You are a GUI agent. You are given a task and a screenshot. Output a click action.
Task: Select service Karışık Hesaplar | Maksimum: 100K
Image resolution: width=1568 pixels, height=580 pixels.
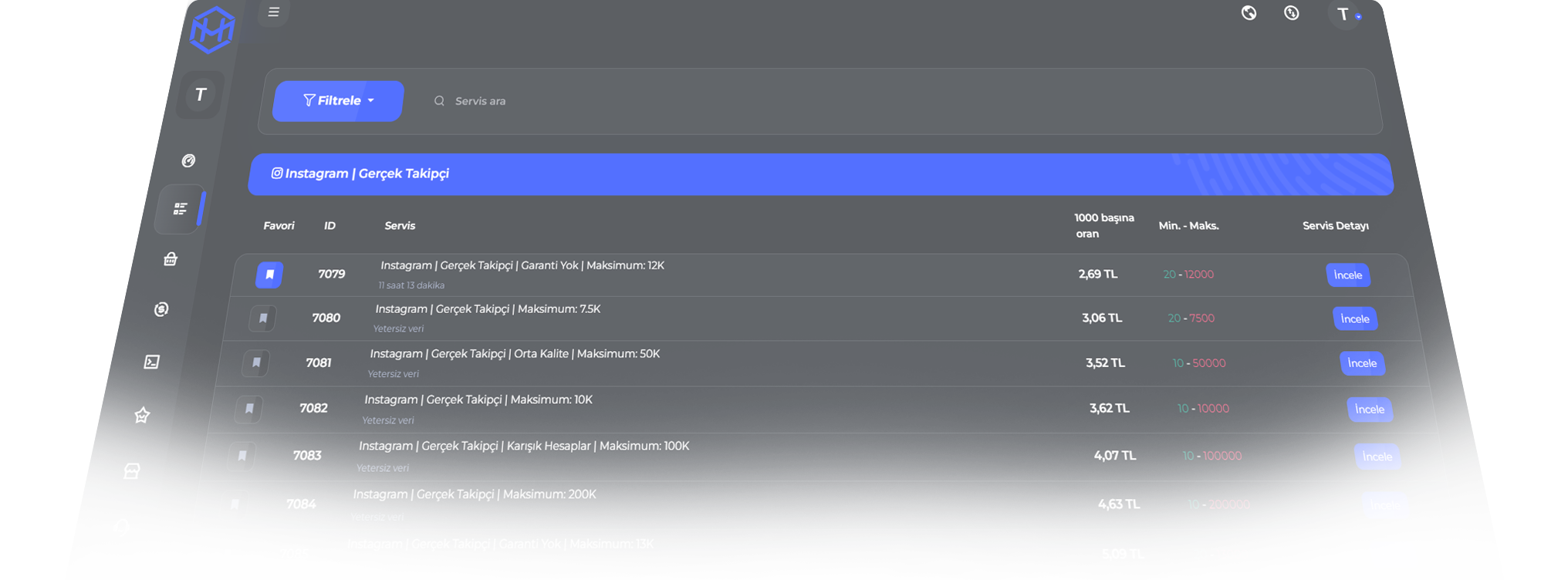click(524, 446)
